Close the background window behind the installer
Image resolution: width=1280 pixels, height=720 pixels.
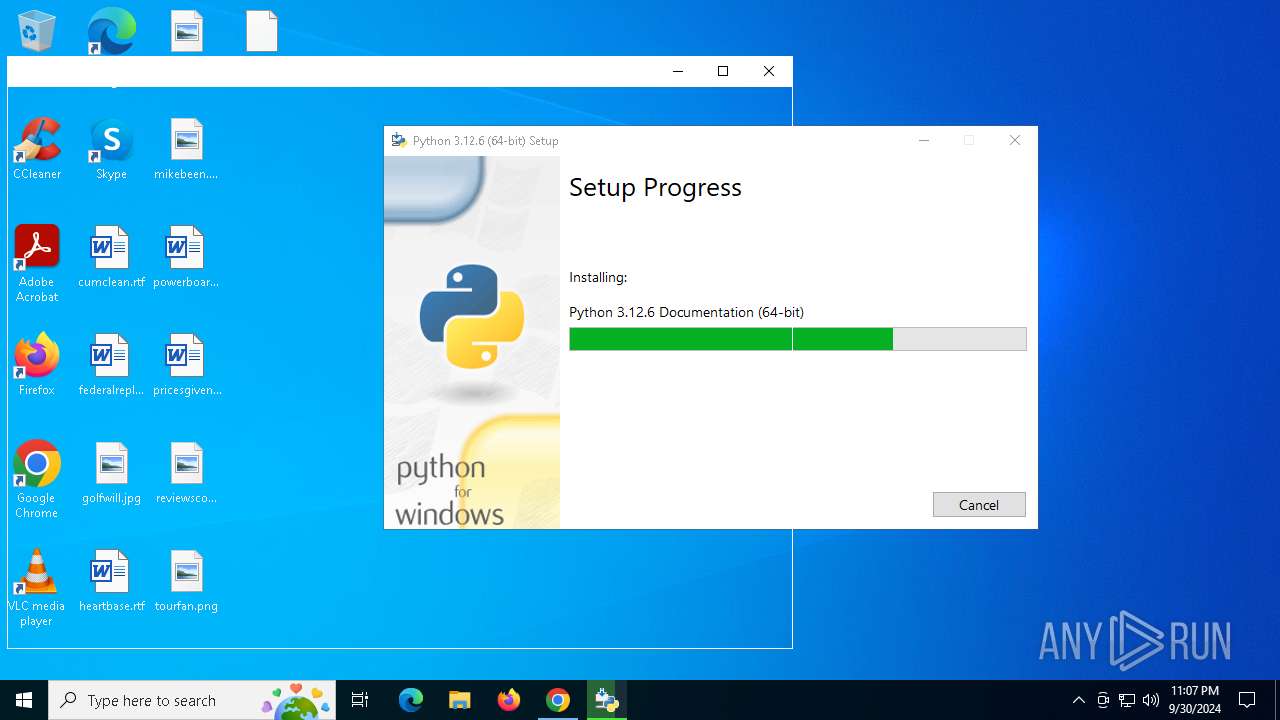coord(769,71)
